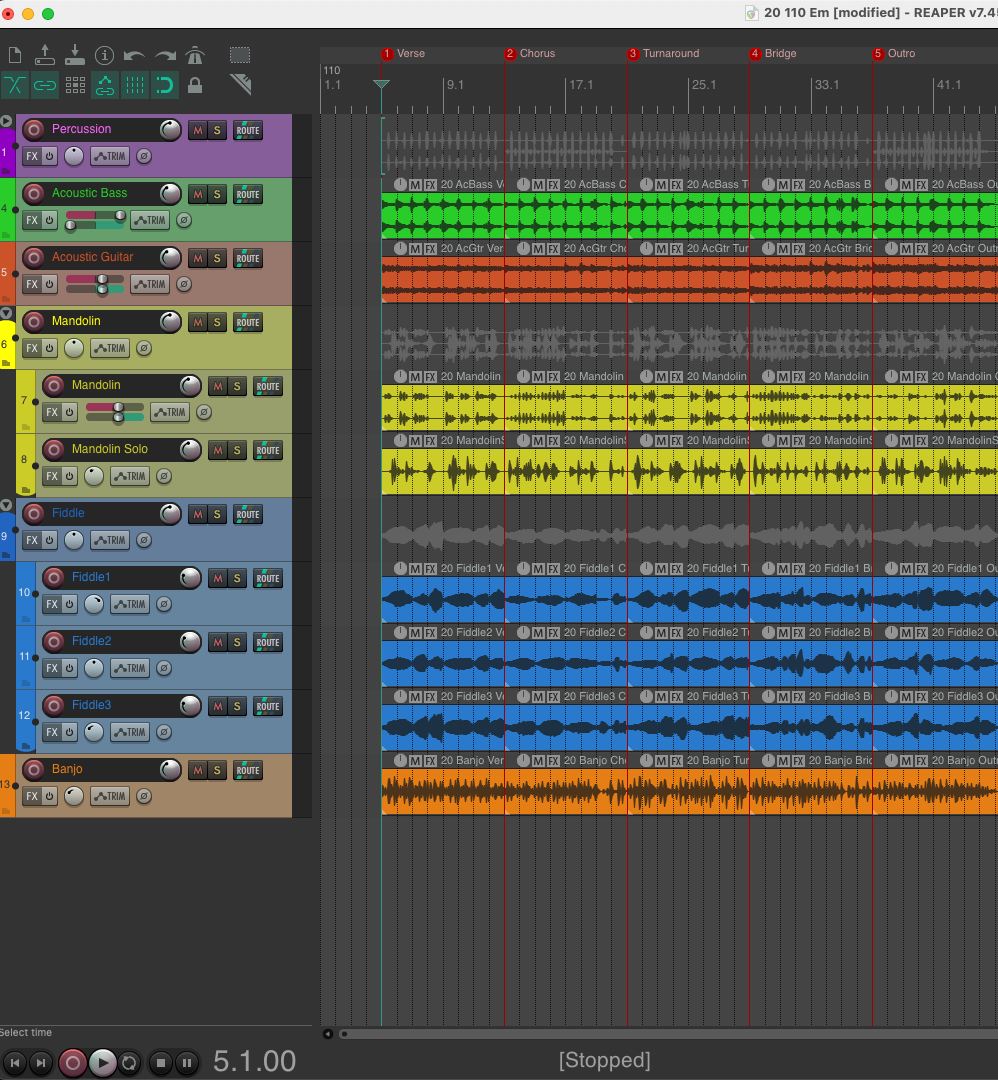Toggle the metronome icon
Screen dimensions: 998x1080
coord(195,55)
